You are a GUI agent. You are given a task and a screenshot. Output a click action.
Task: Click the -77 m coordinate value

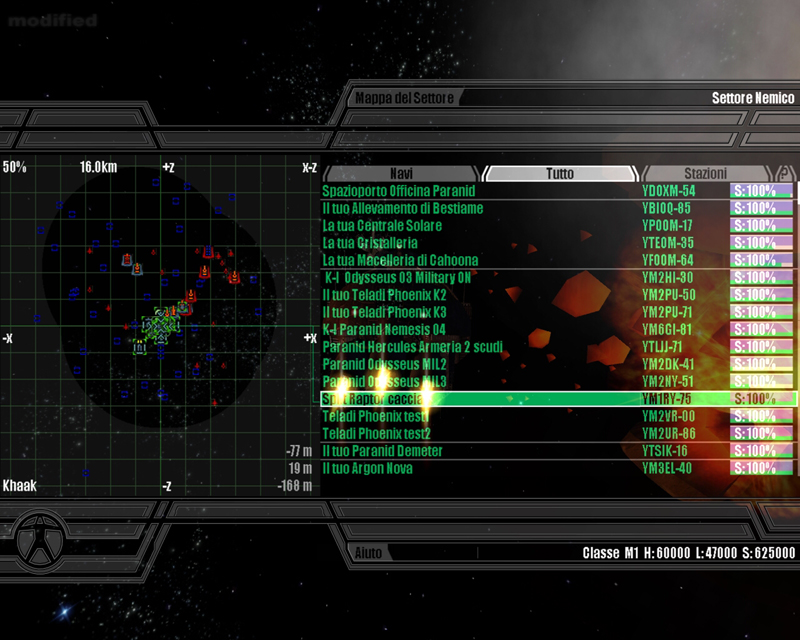pyautogui.click(x=299, y=451)
